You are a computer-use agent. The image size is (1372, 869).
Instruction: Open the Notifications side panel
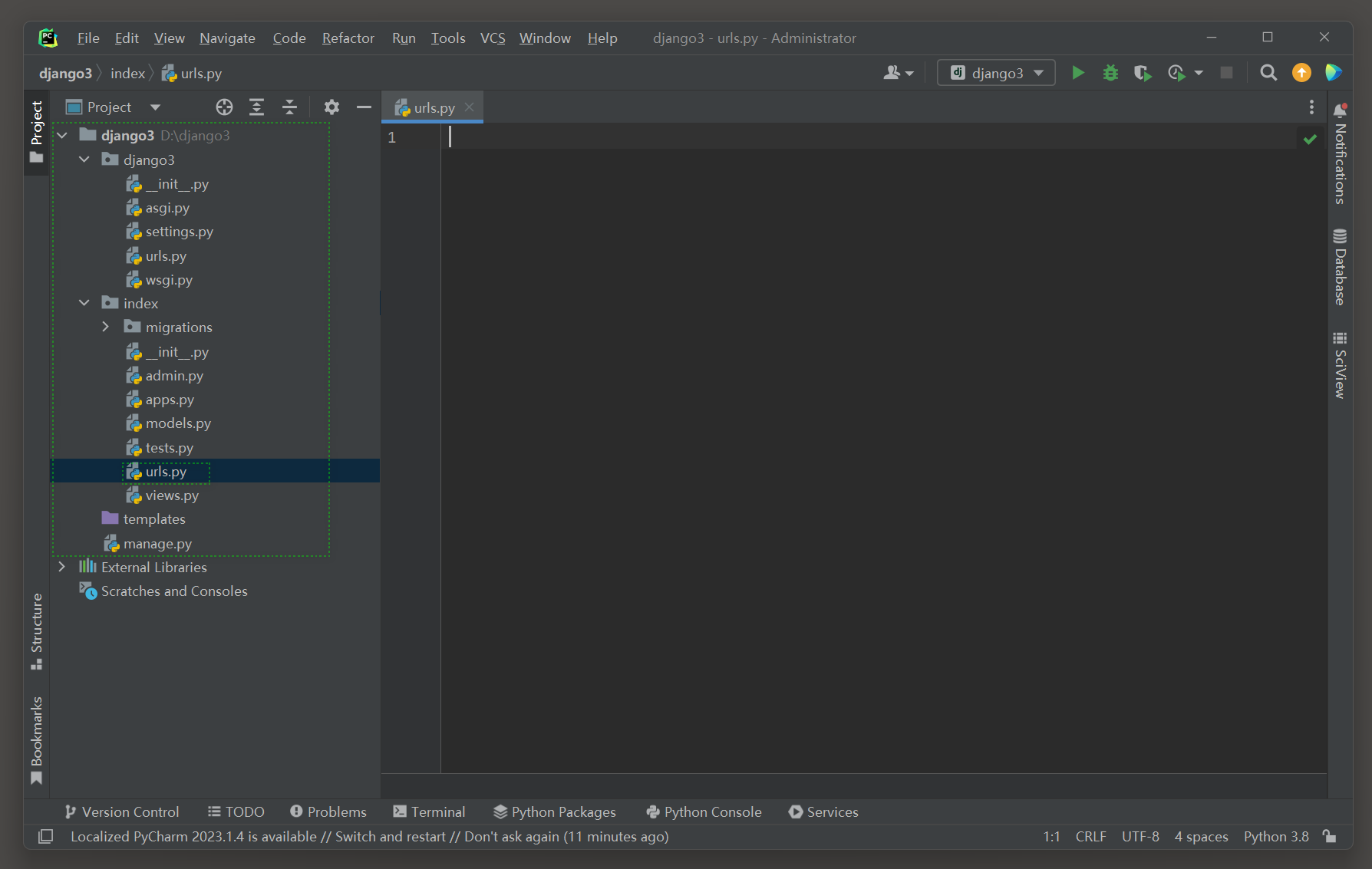click(x=1340, y=155)
